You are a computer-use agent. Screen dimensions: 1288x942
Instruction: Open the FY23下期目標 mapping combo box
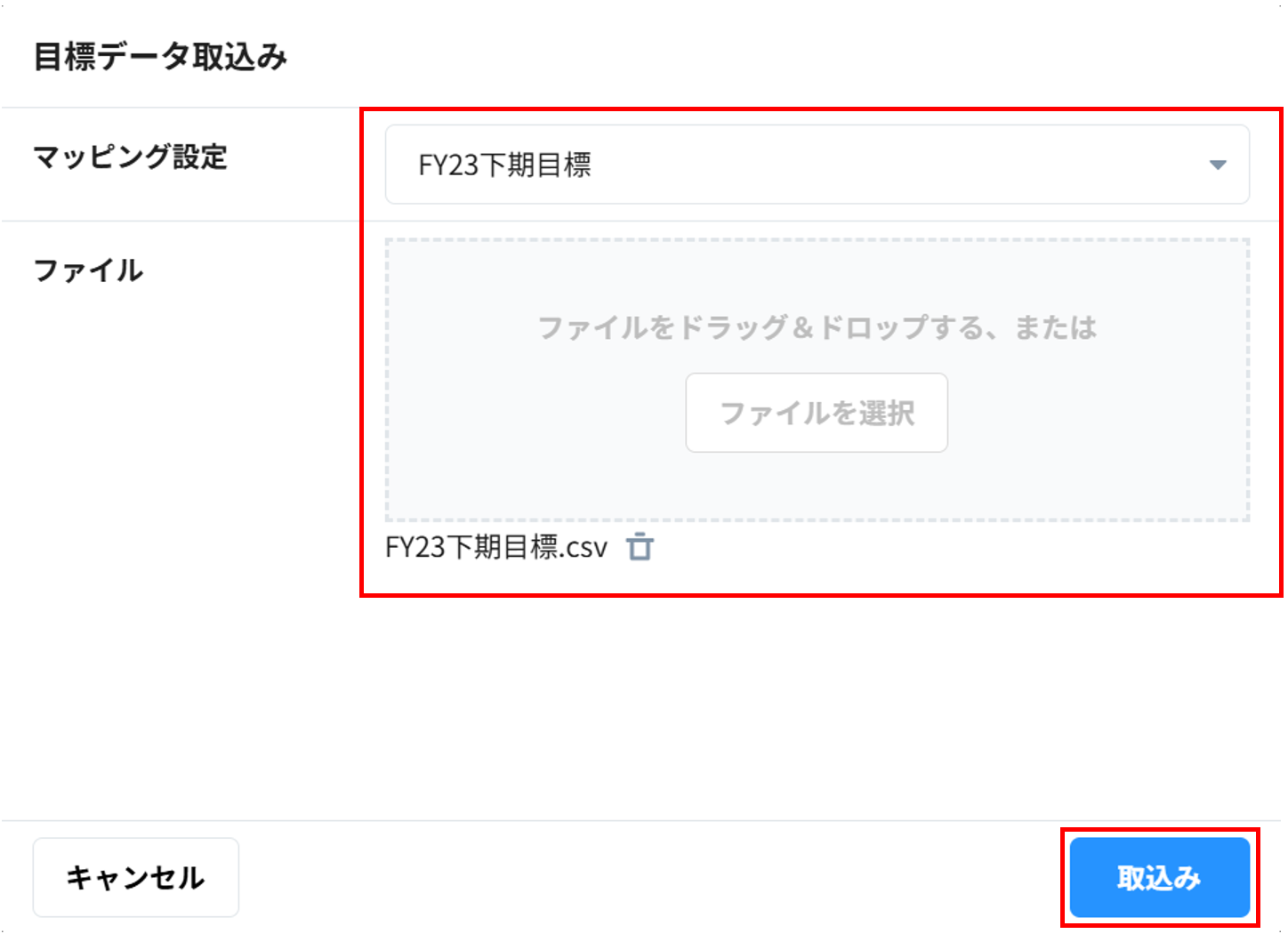(817, 165)
